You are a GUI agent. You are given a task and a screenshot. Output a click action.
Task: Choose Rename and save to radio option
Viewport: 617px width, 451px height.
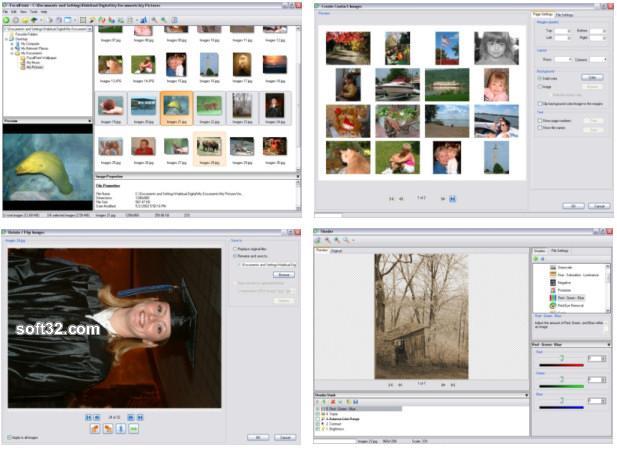[235, 256]
